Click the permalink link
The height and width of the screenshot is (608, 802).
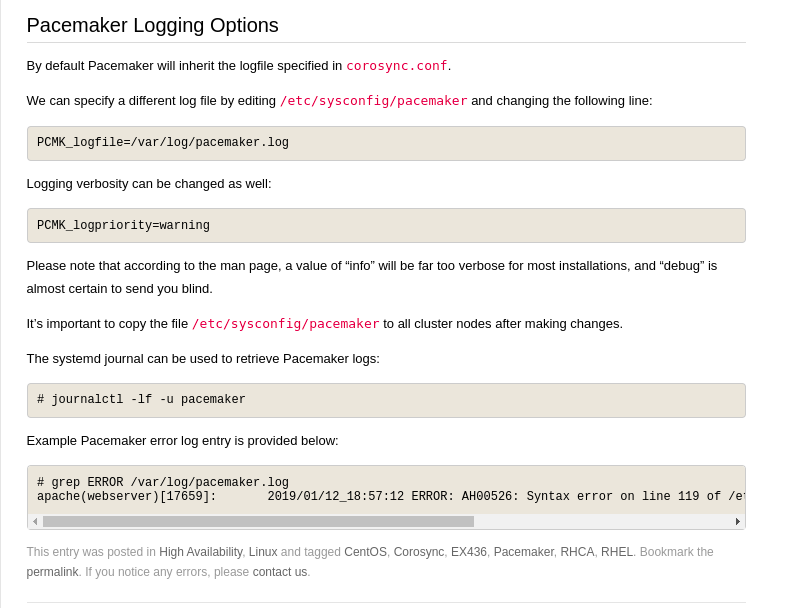pyautogui.click(x=52, y=572)
